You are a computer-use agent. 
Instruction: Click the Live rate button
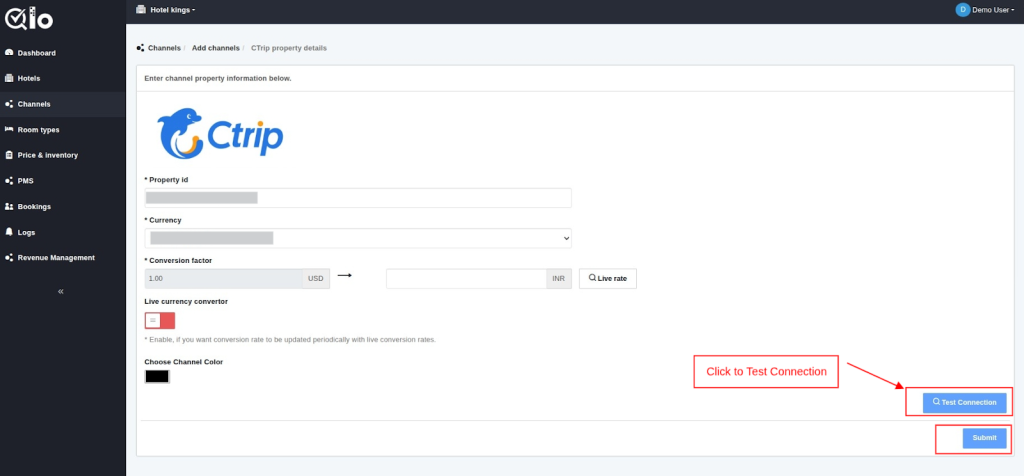coord(608,278)
